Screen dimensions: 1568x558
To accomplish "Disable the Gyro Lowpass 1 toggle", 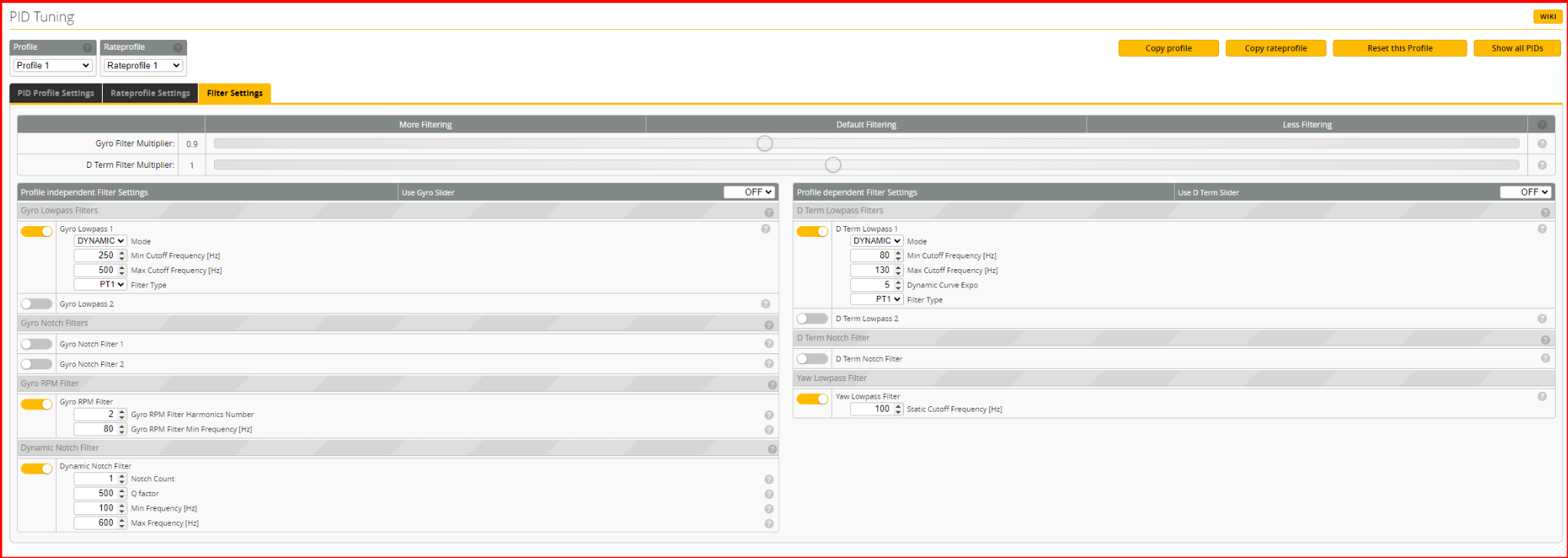I will pos(37,231).
